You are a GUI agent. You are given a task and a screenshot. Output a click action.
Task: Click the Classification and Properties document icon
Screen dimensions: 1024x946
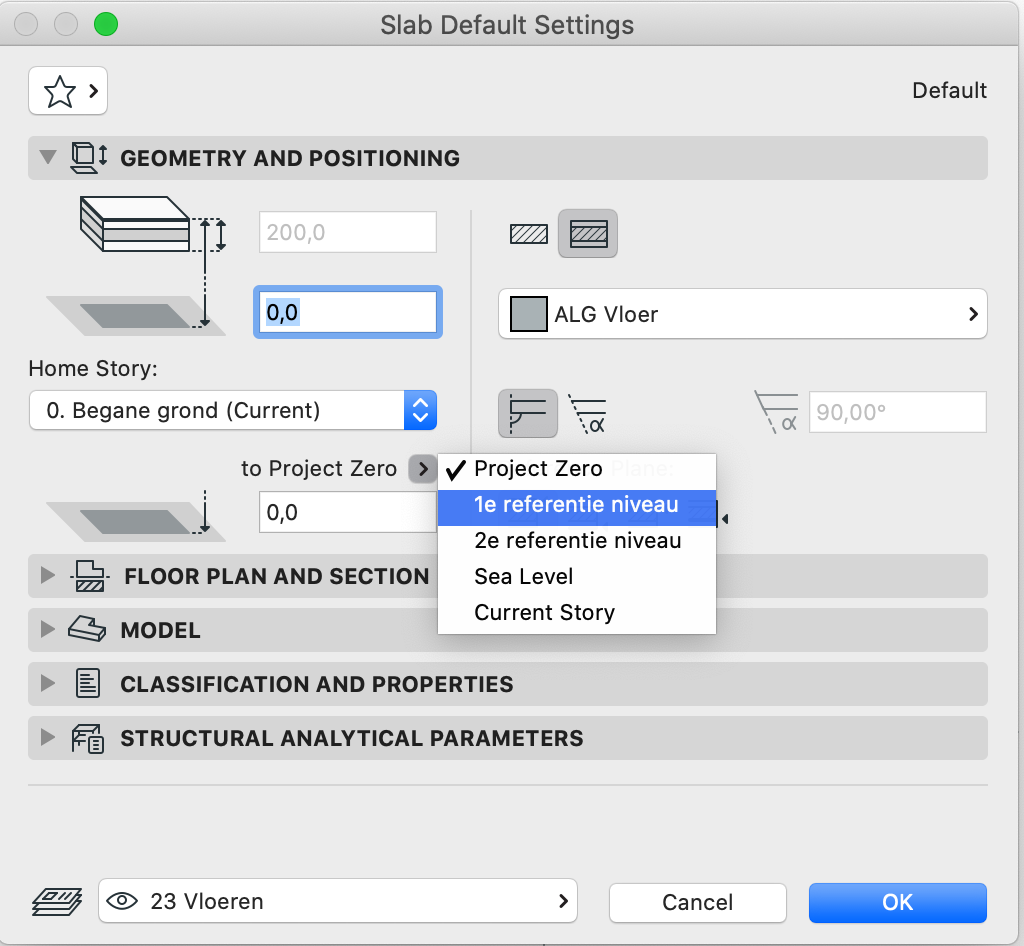pyautogui.click(x=88, y=684)
